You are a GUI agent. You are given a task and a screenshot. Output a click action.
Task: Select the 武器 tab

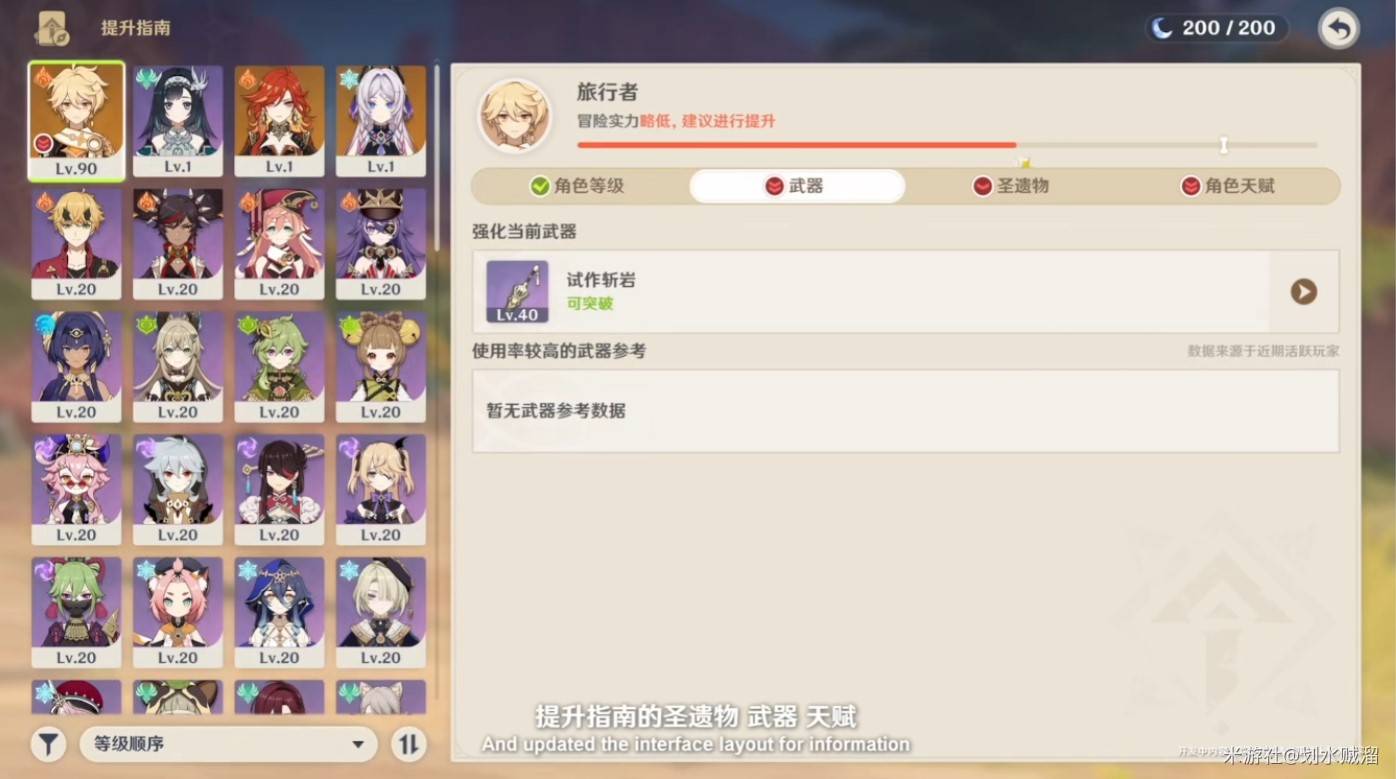coord(797,186)
